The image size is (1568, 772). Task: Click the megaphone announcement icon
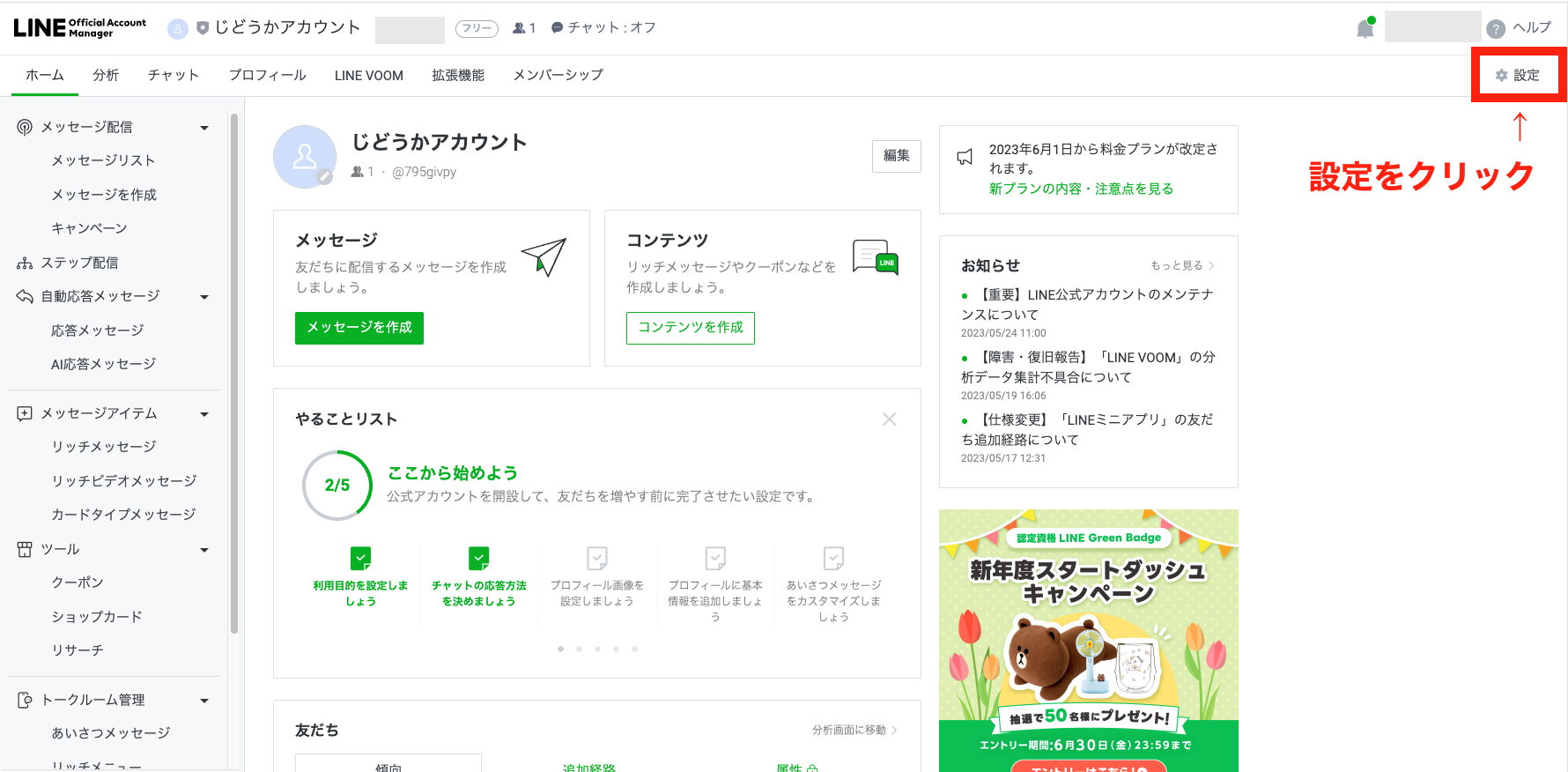point(965,157)
